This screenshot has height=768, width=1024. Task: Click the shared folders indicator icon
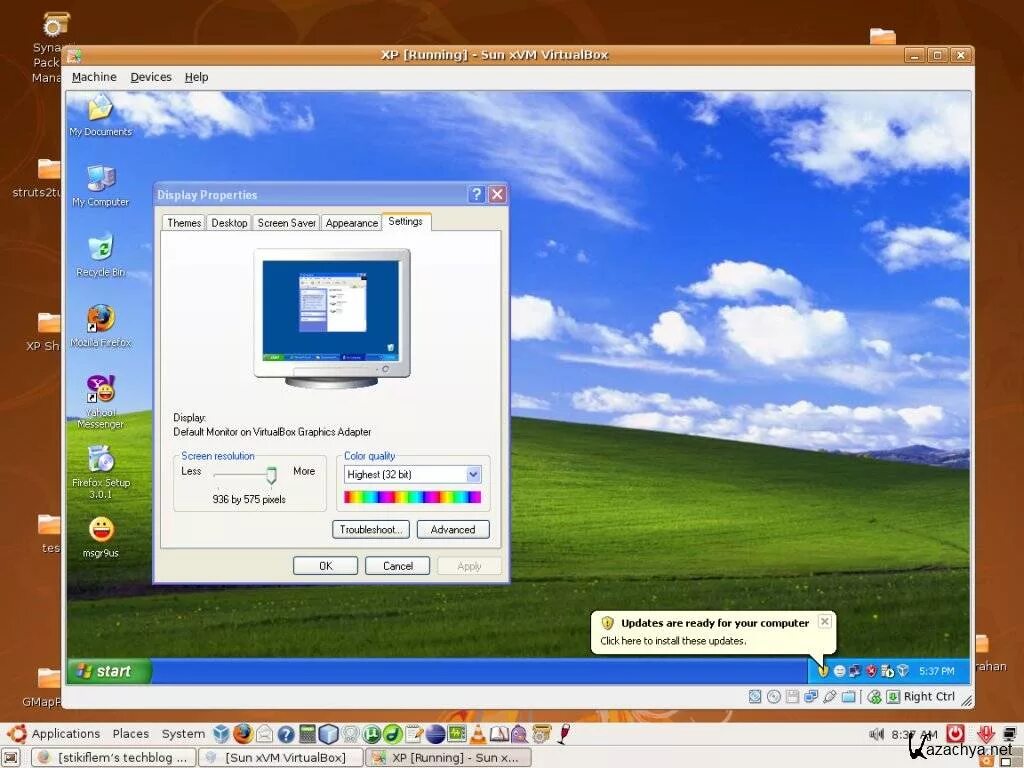tap(848, 697)
